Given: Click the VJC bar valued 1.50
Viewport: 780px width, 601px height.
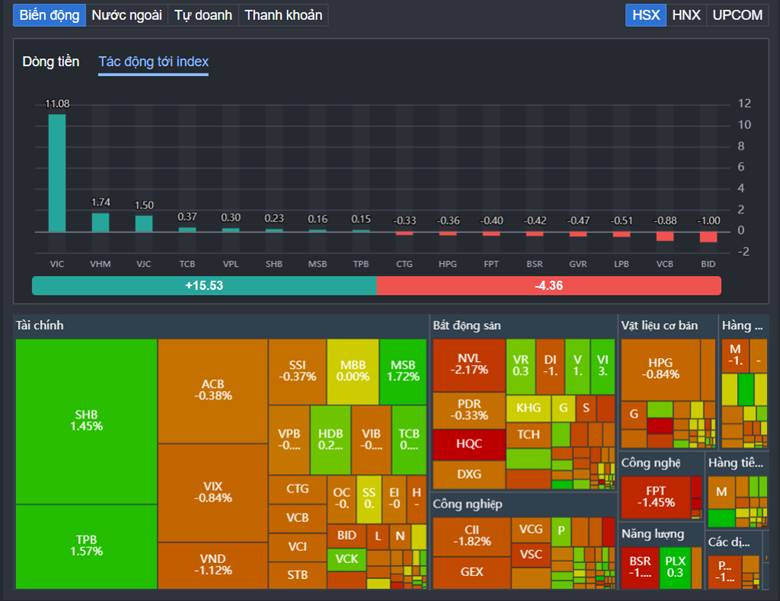Looking at the screenshot, I should click(144, 224).
